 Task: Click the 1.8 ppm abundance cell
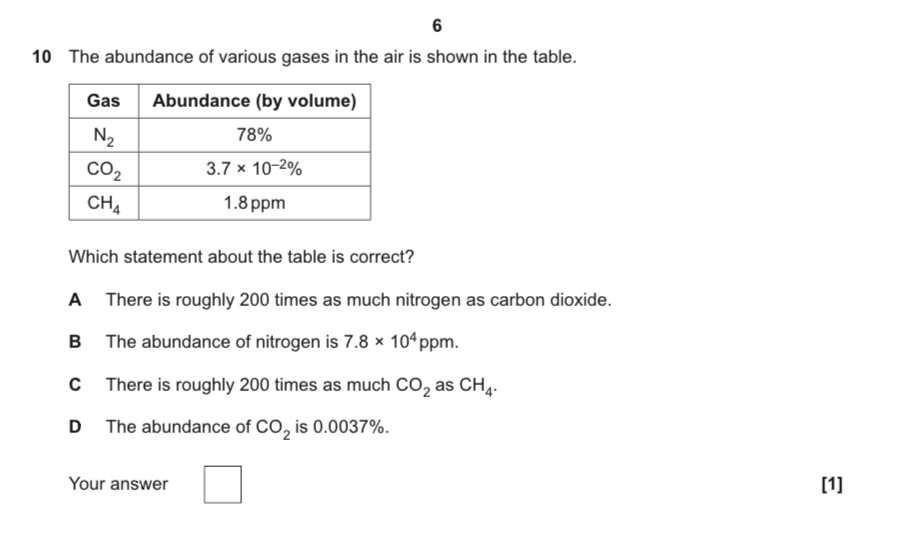tap(254, 203)
